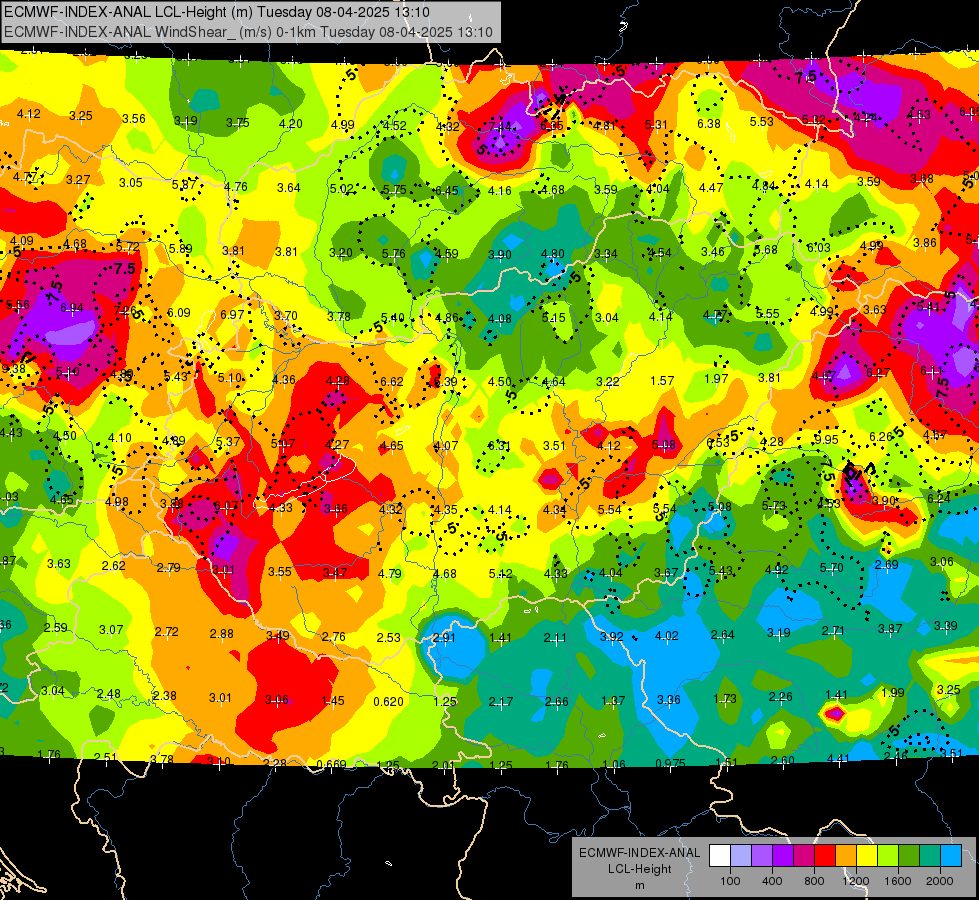Screen dimensions: 979x900
Task: Click the '2000' legend scale label
Action: 940,881
